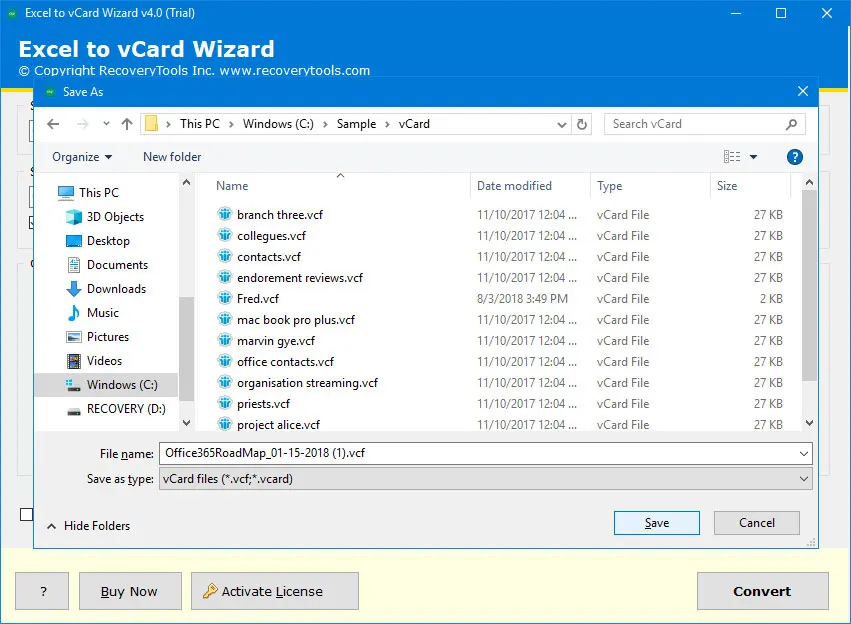Viewport: 851px width, 624px height.
Task: Collapse panel with Hide Folders
Action: tap(88, 526)
